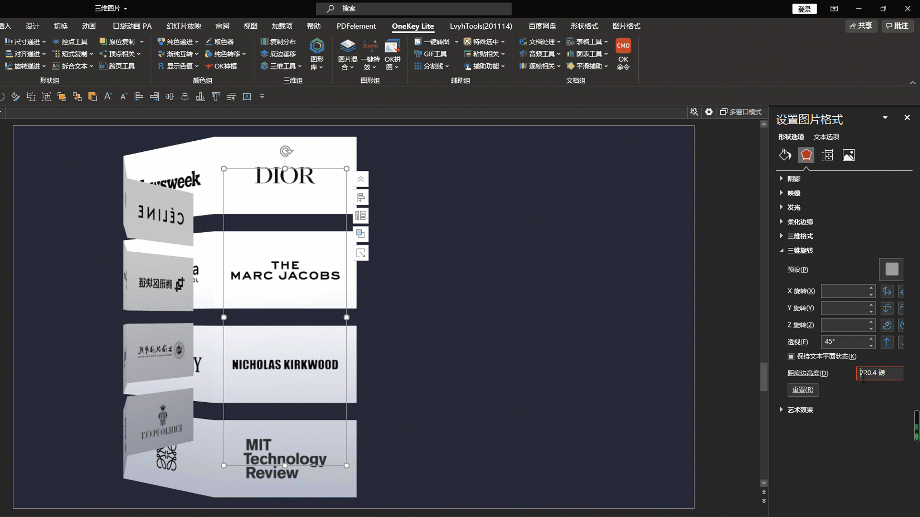Click the 重置 reset button

point(803,390)
